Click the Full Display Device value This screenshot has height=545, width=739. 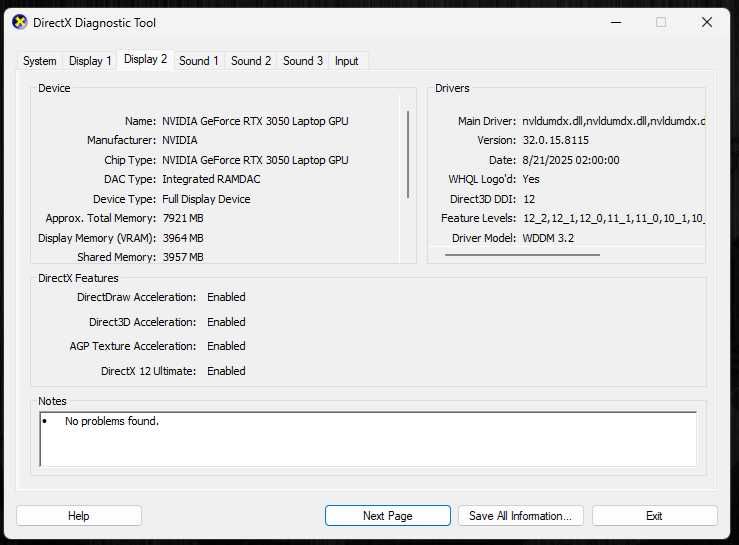(206, 199)
